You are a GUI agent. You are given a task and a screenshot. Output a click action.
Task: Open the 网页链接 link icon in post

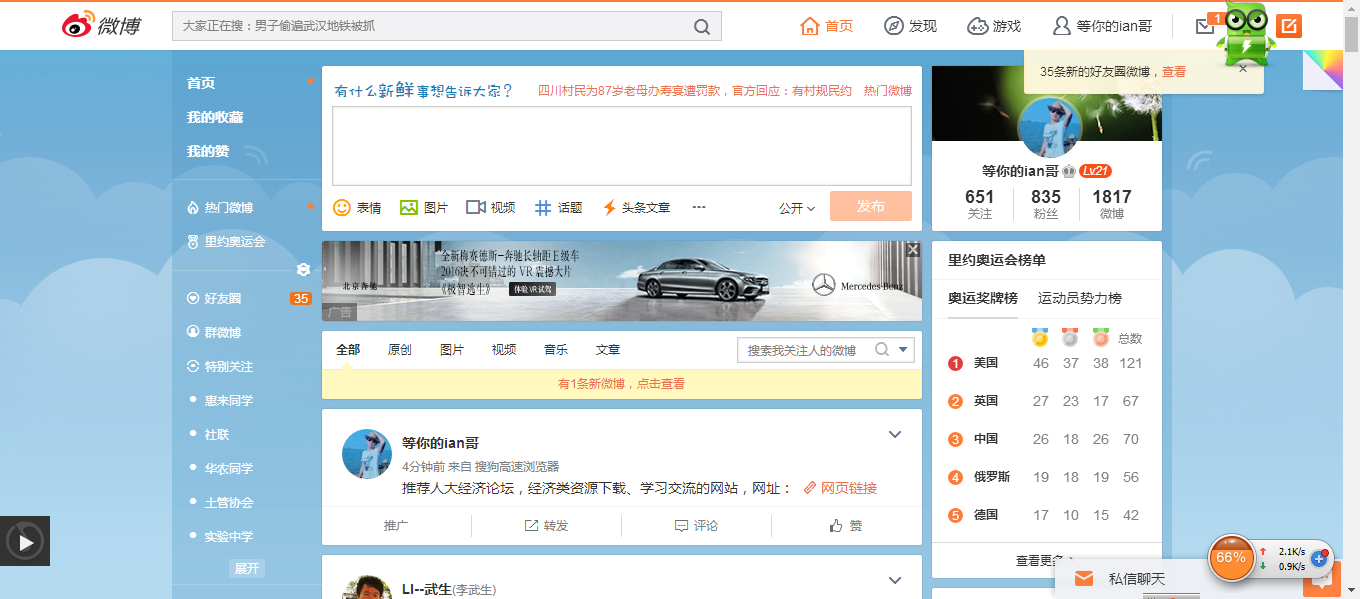point(809,488)
